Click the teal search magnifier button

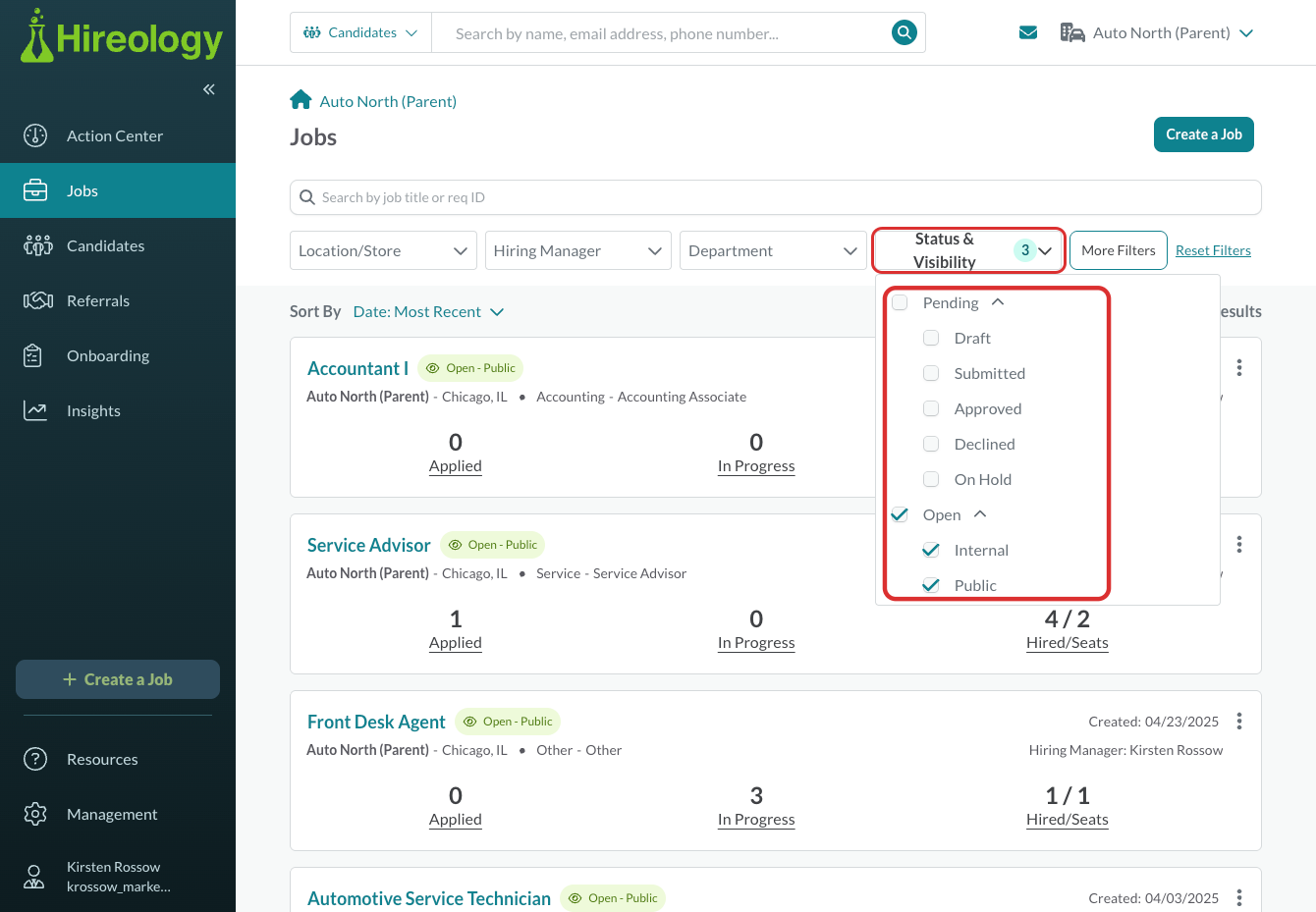904,32
